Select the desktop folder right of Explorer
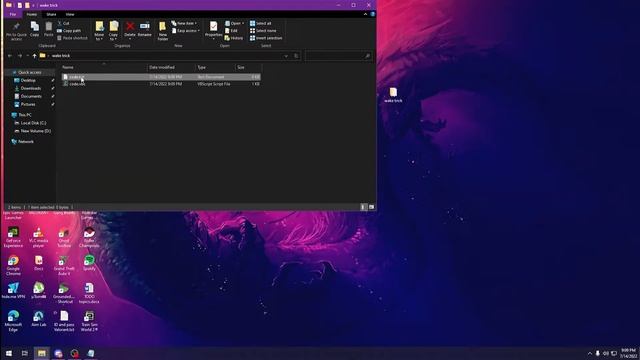The height and width of the screenshot is (360, 640). (393, 95)
